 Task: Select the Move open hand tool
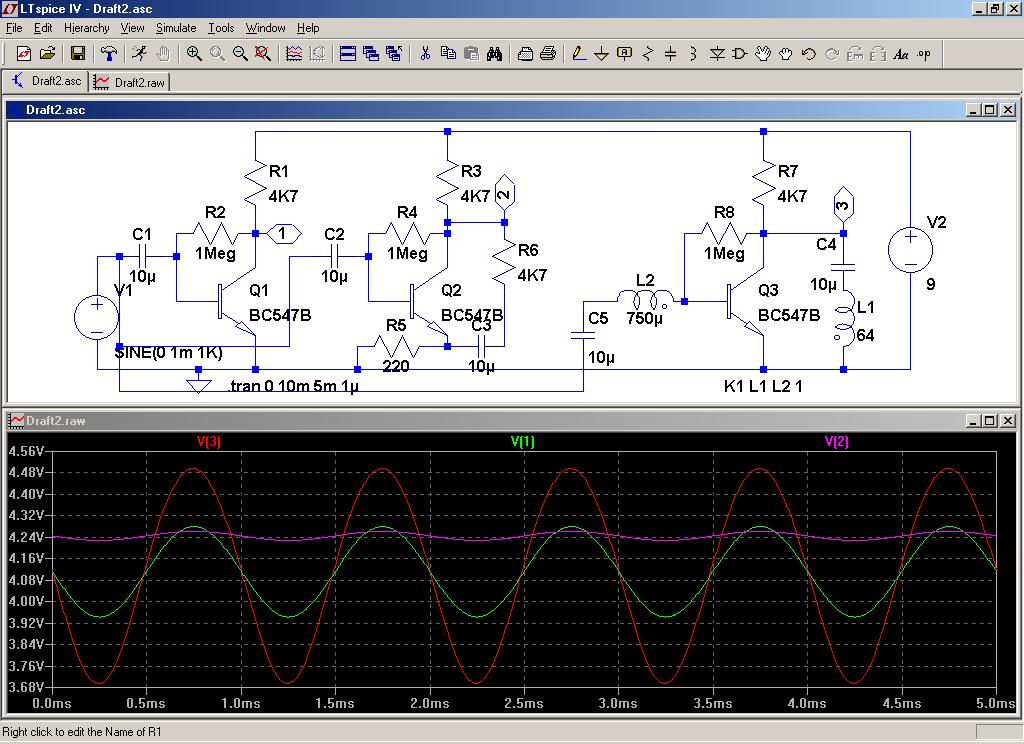point(763,54)
